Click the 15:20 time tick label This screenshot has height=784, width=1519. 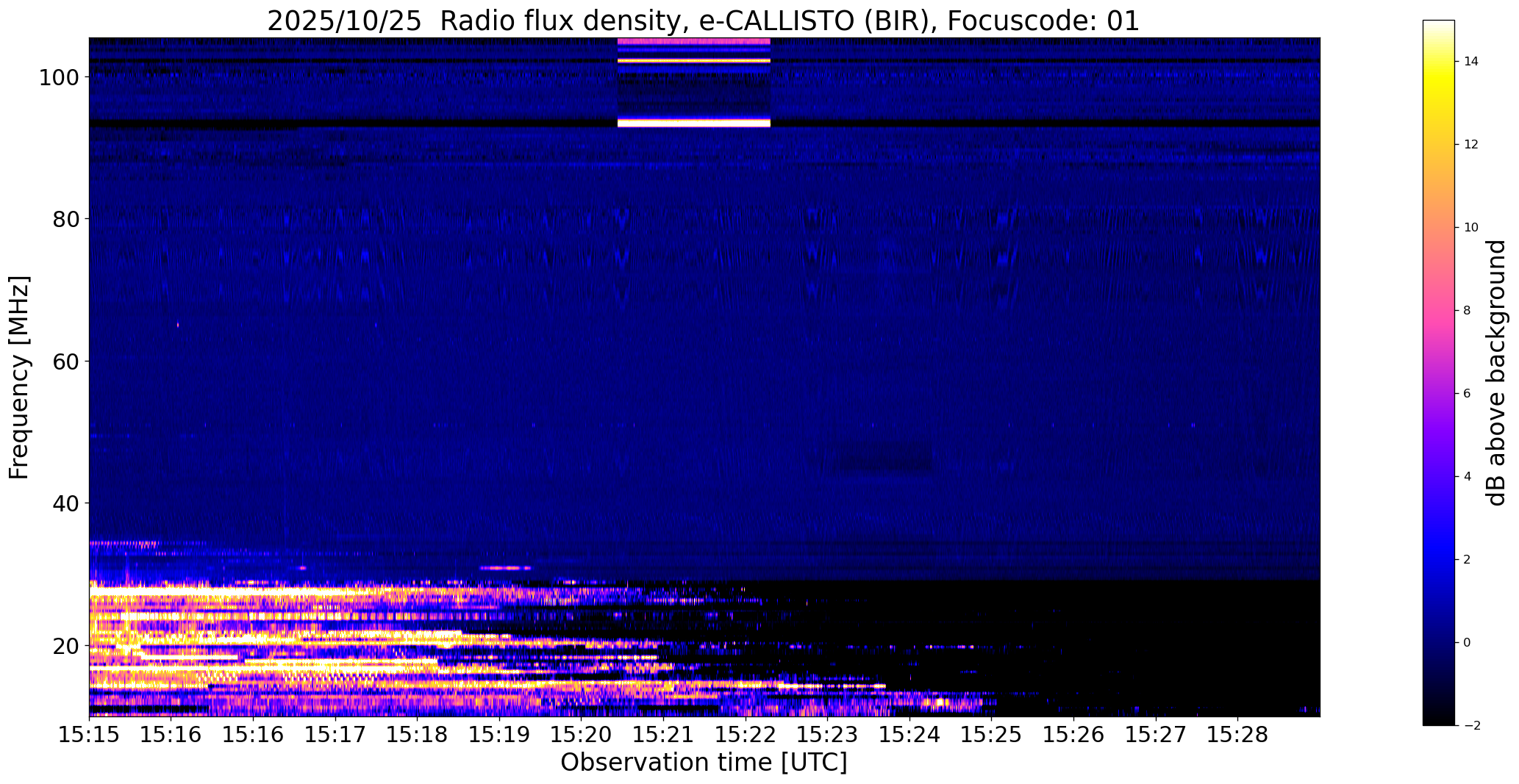pos(582,735)
